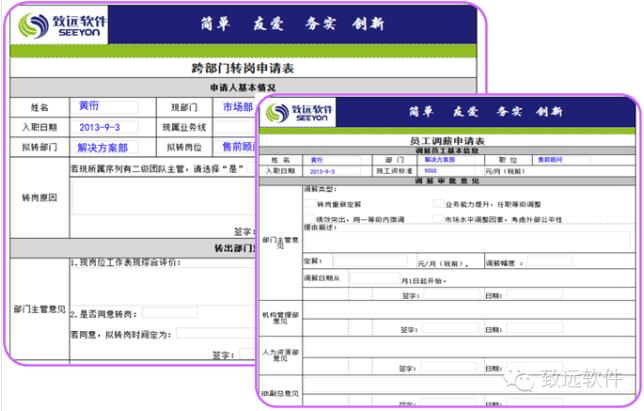Image resolution: width=644 pixels, height=411 pixels.
Task: Click the Seeyon logo on the transfer form
Action: (62, 25)
